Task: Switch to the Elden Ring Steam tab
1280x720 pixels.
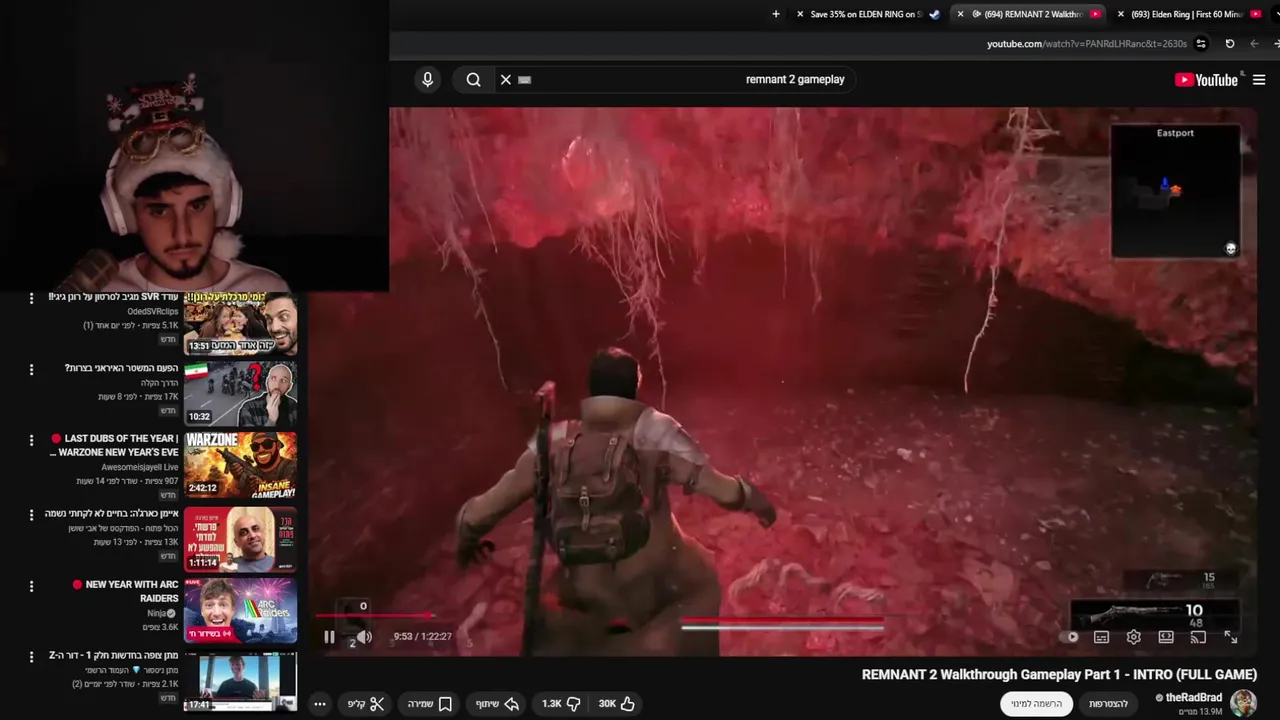Action: tap(866, 14)
